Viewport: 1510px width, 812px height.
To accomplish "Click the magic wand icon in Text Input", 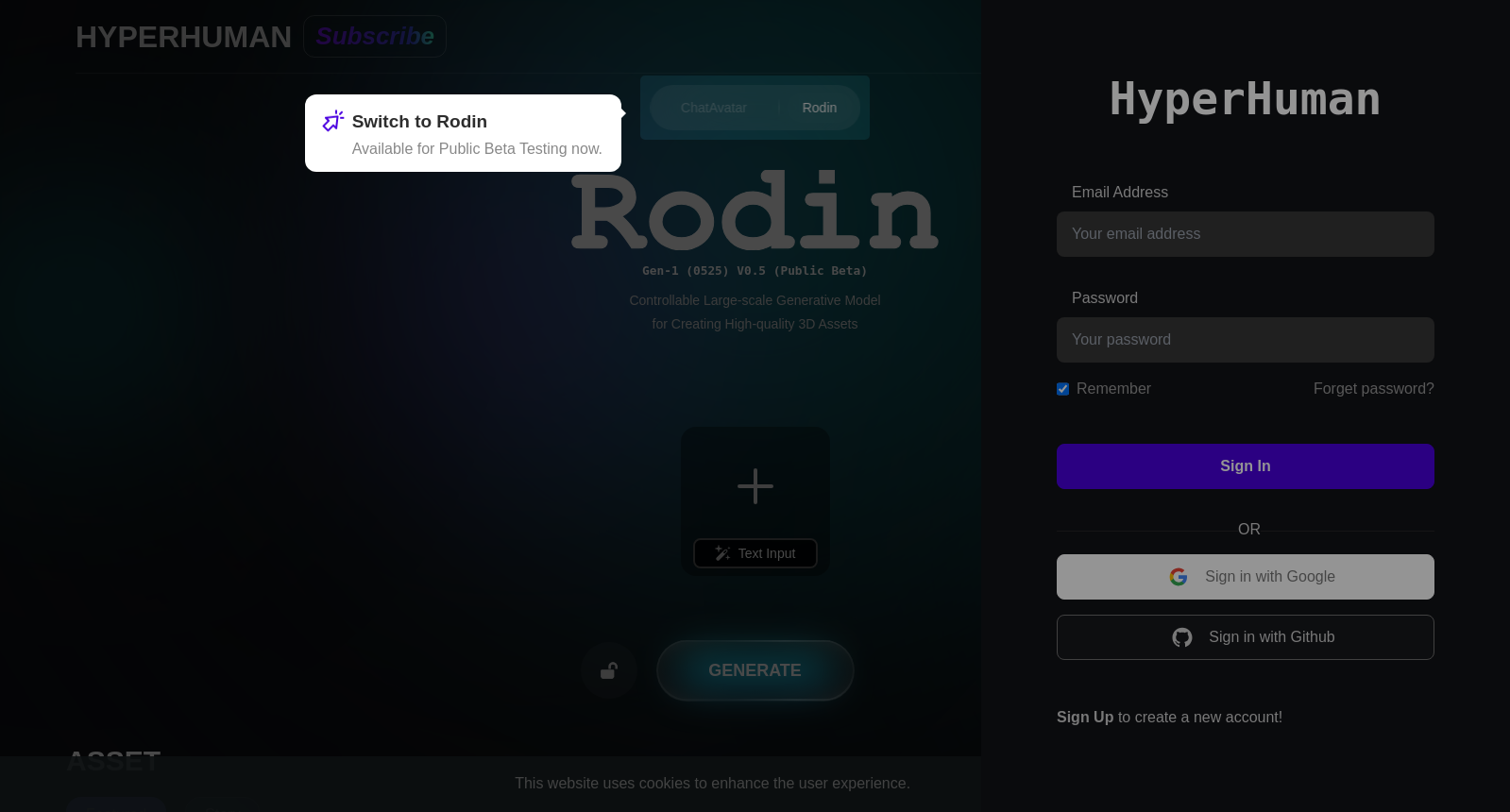I will 722,553.
